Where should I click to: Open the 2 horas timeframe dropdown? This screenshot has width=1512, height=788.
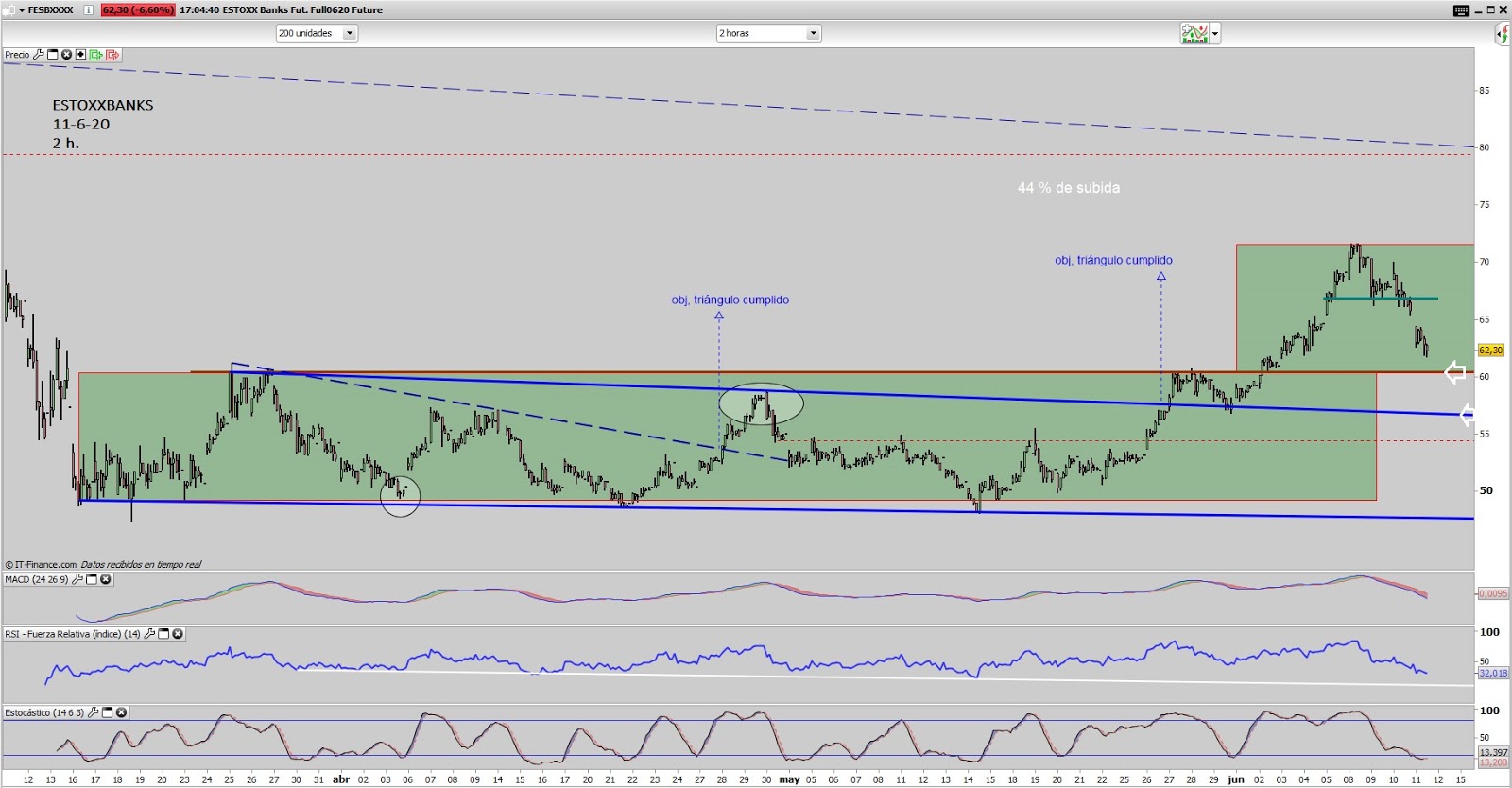pyautogui.click(x=768, y=33)
